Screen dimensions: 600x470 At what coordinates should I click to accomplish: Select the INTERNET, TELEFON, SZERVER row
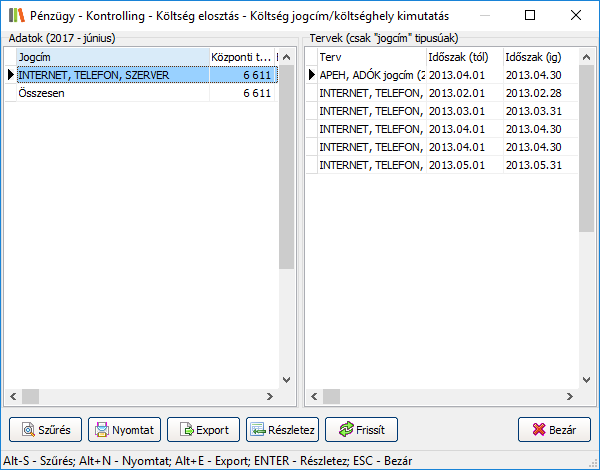click(112, 75)
